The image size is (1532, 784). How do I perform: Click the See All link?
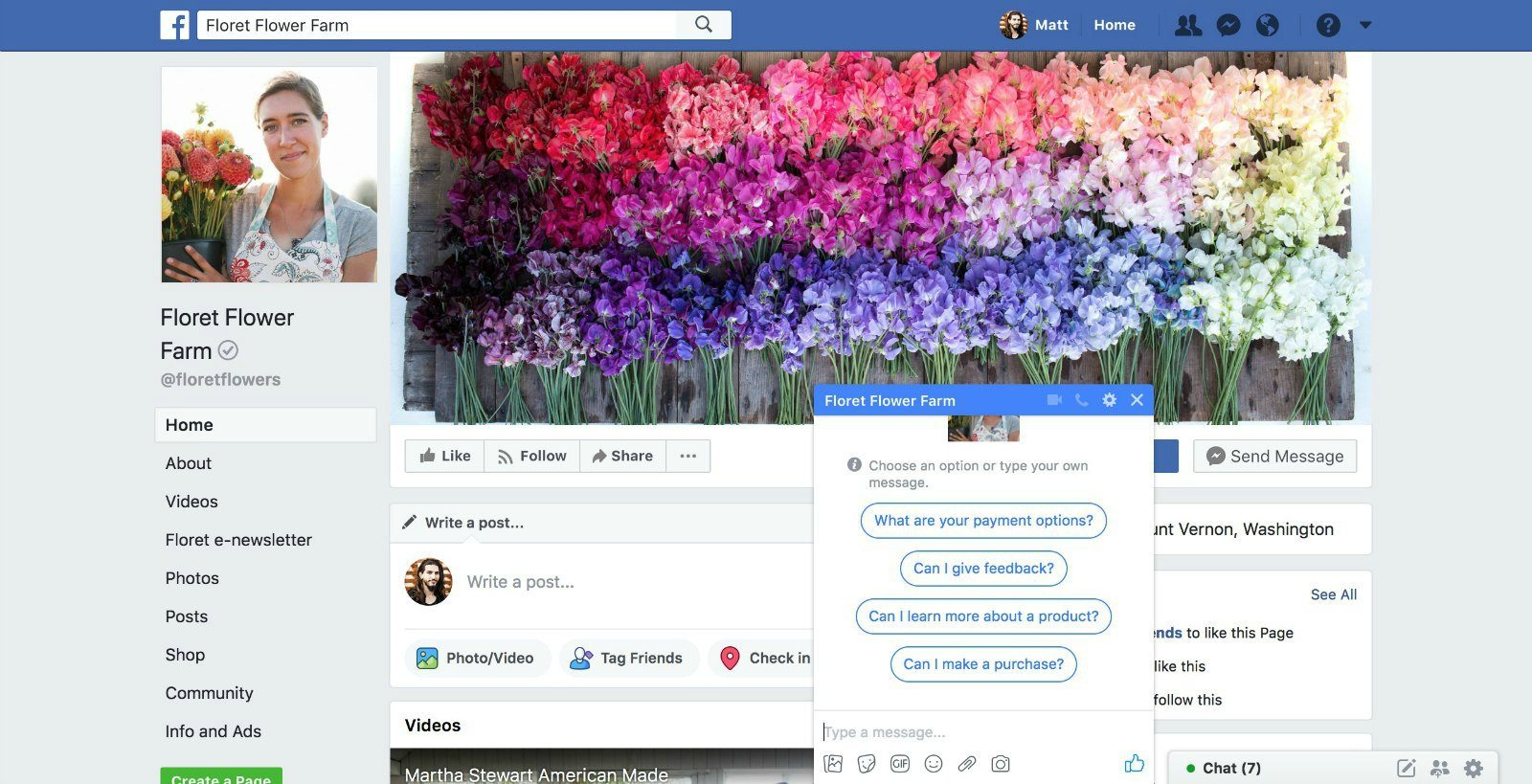(x=1334, y=594)
